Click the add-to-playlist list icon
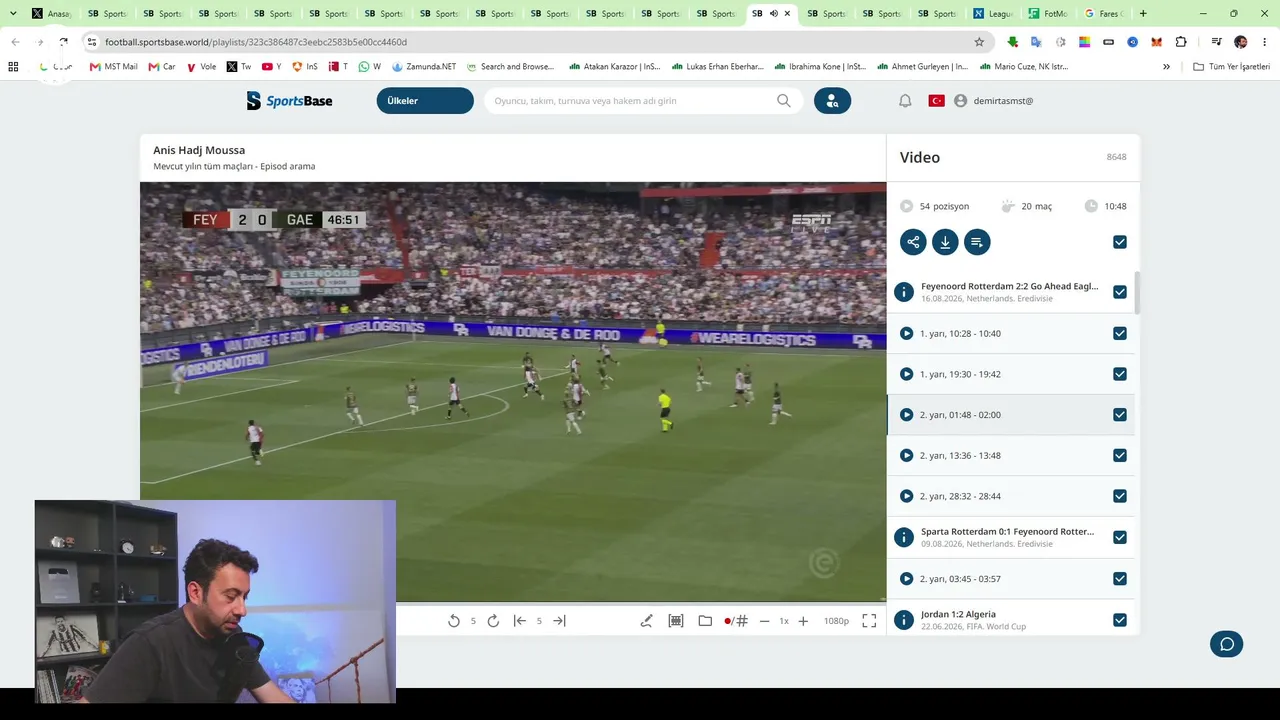This screenshot has width=1280, height=720. pos(977,242)
